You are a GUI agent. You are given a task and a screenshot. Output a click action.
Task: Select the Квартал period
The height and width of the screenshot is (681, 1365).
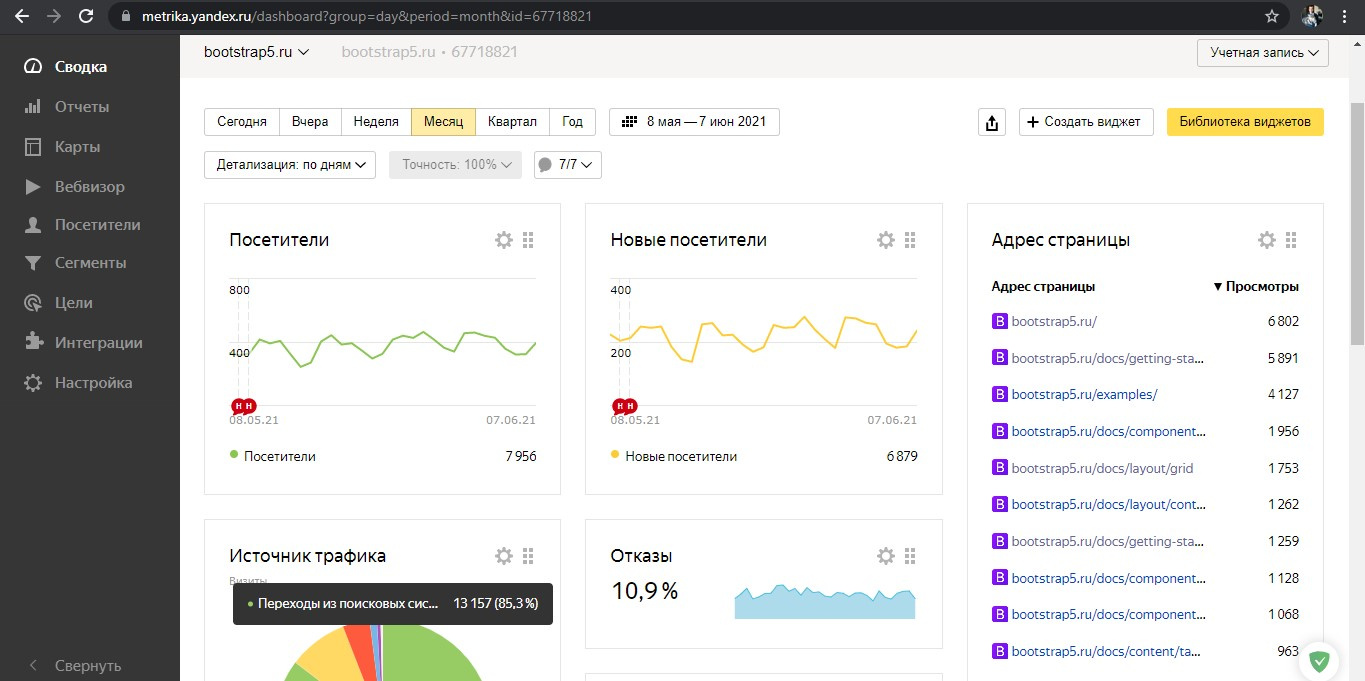coord(512,122)
